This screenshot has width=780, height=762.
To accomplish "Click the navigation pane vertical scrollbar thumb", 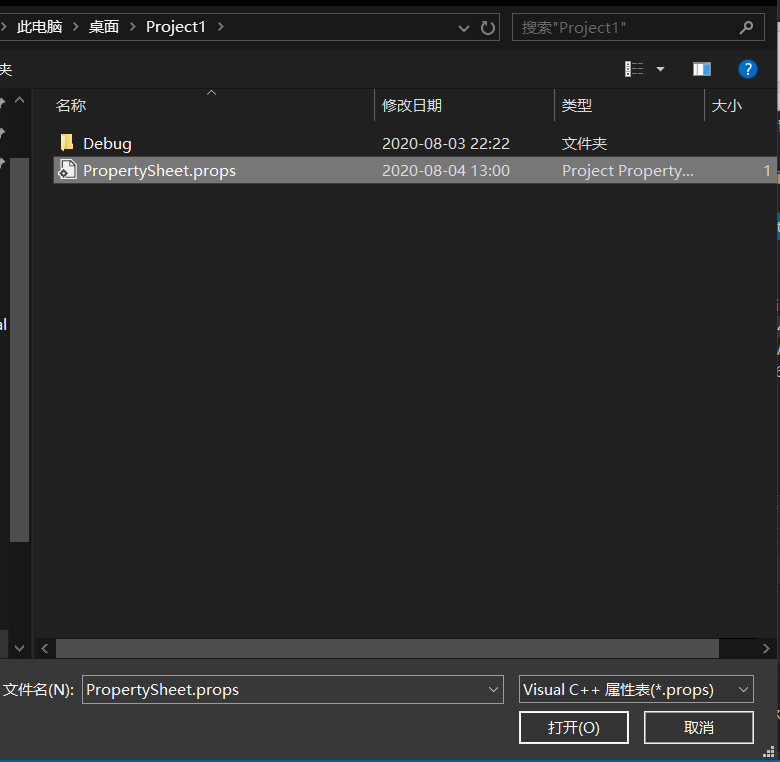I will pos(19,350).
